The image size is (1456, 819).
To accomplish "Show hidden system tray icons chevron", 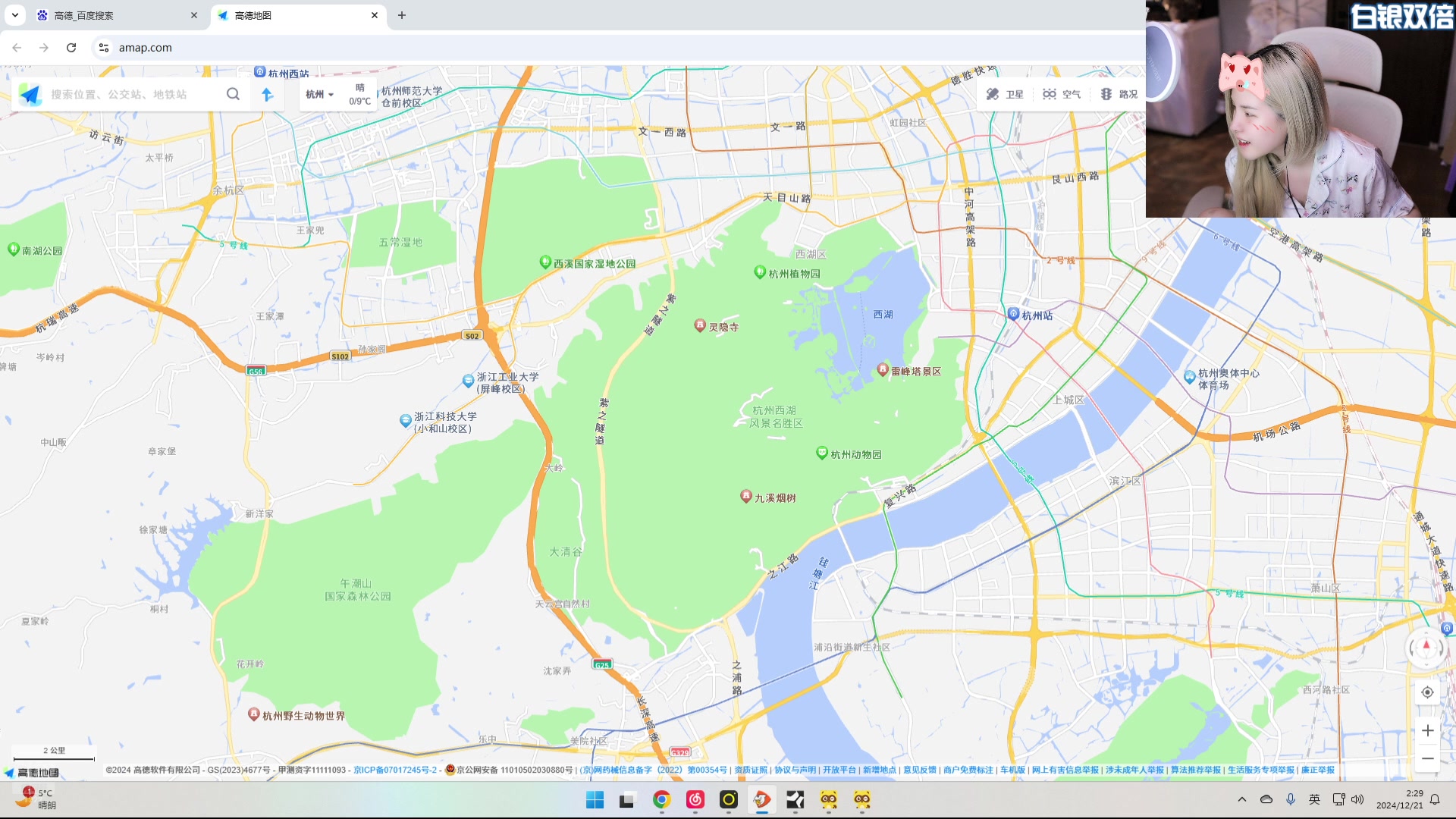I will pos(1241,799).
